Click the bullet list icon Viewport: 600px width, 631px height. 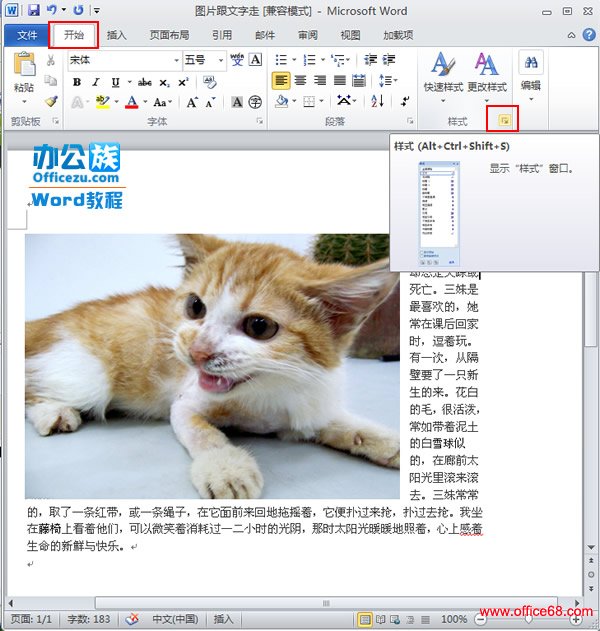coord(282,60)
